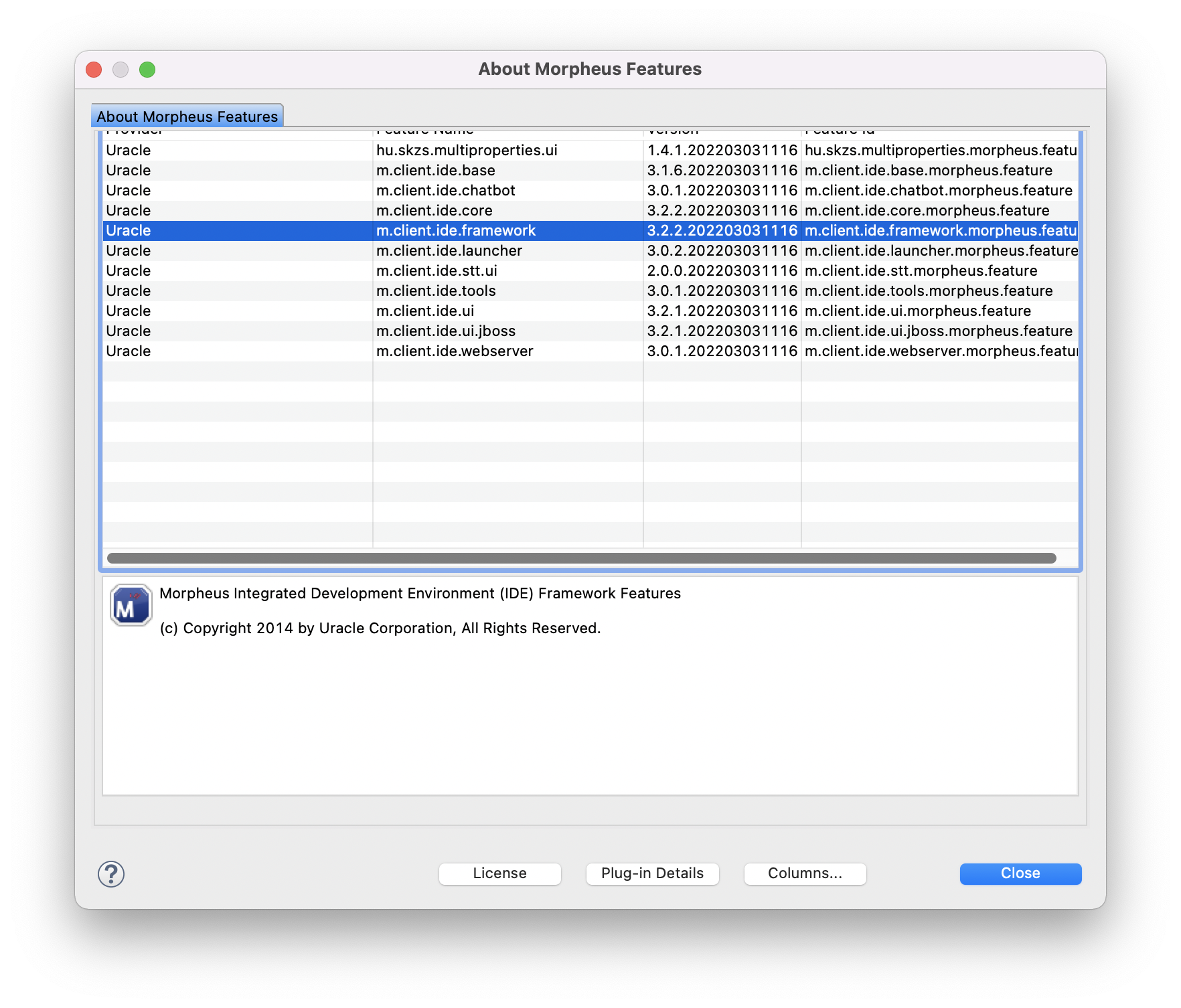Click m.client.ide.core.morpheus.feature id cell
The image size is (1181, 1008).
point(939,210)
